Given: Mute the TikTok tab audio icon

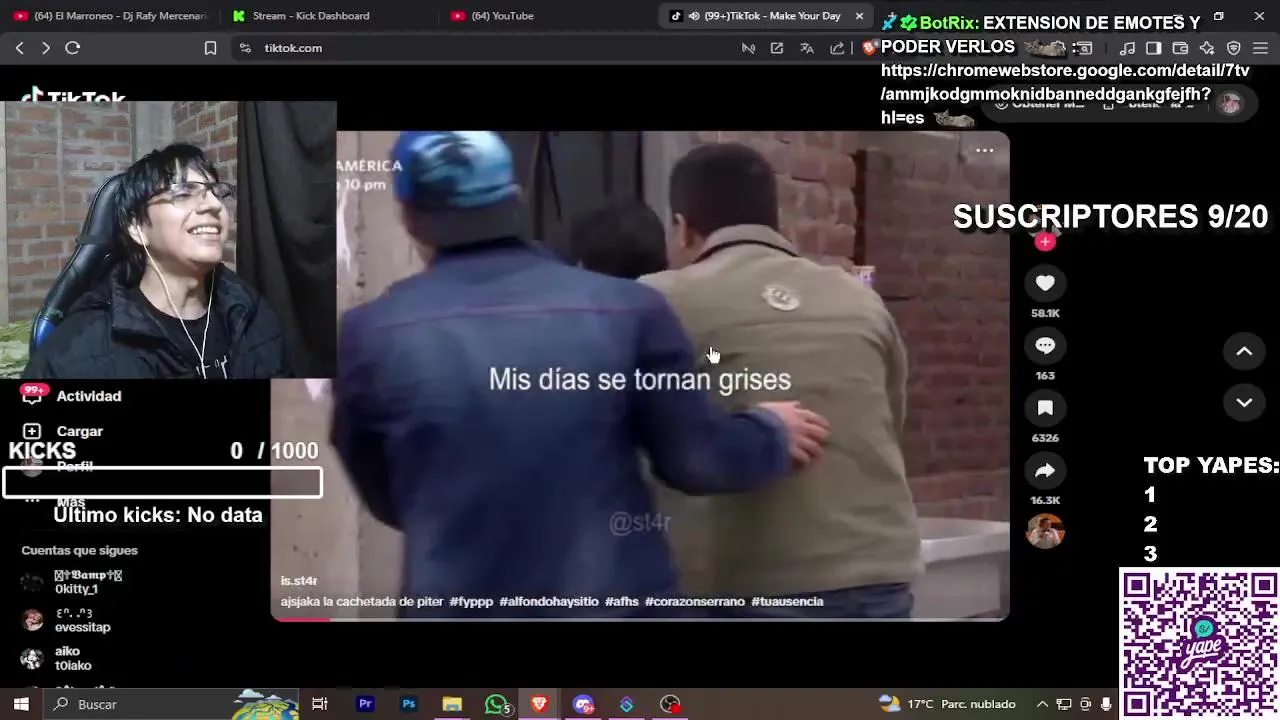Looking at the screenshot, I should 693,16.
